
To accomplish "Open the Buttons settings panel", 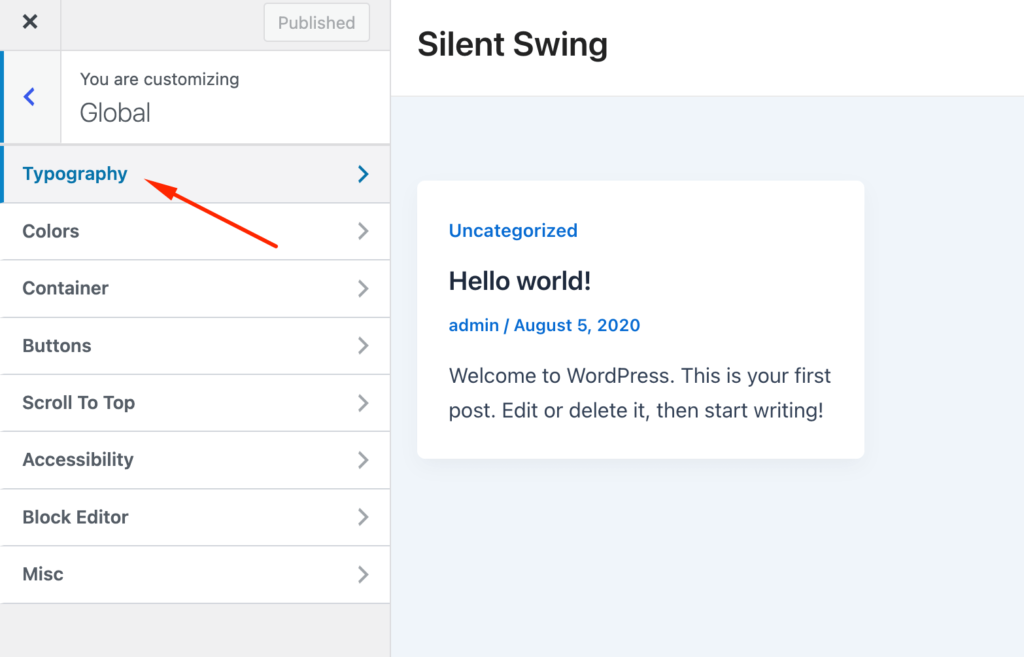I will tap(57, 346).
